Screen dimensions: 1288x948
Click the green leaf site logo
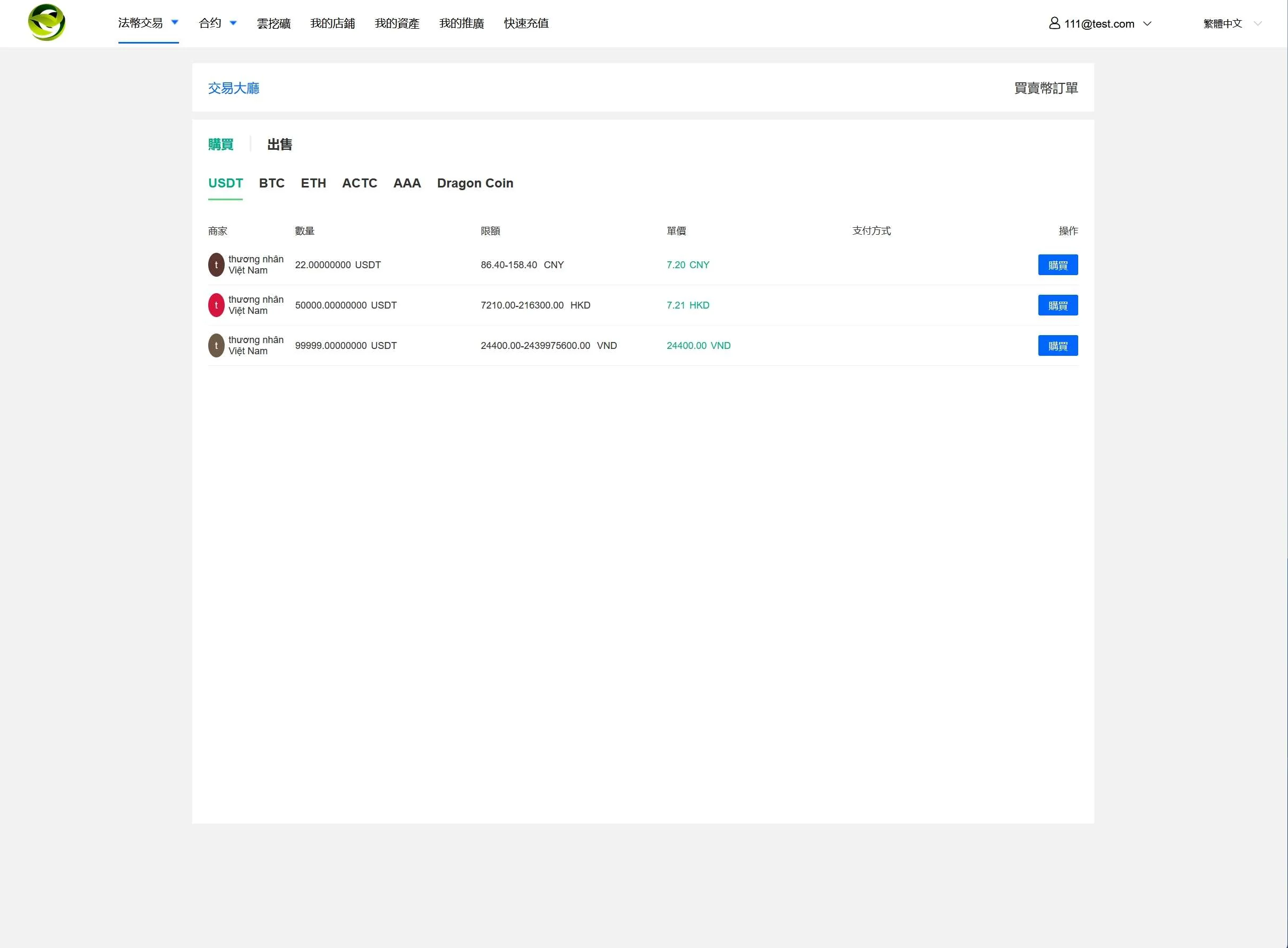click(x=47, y=23)
